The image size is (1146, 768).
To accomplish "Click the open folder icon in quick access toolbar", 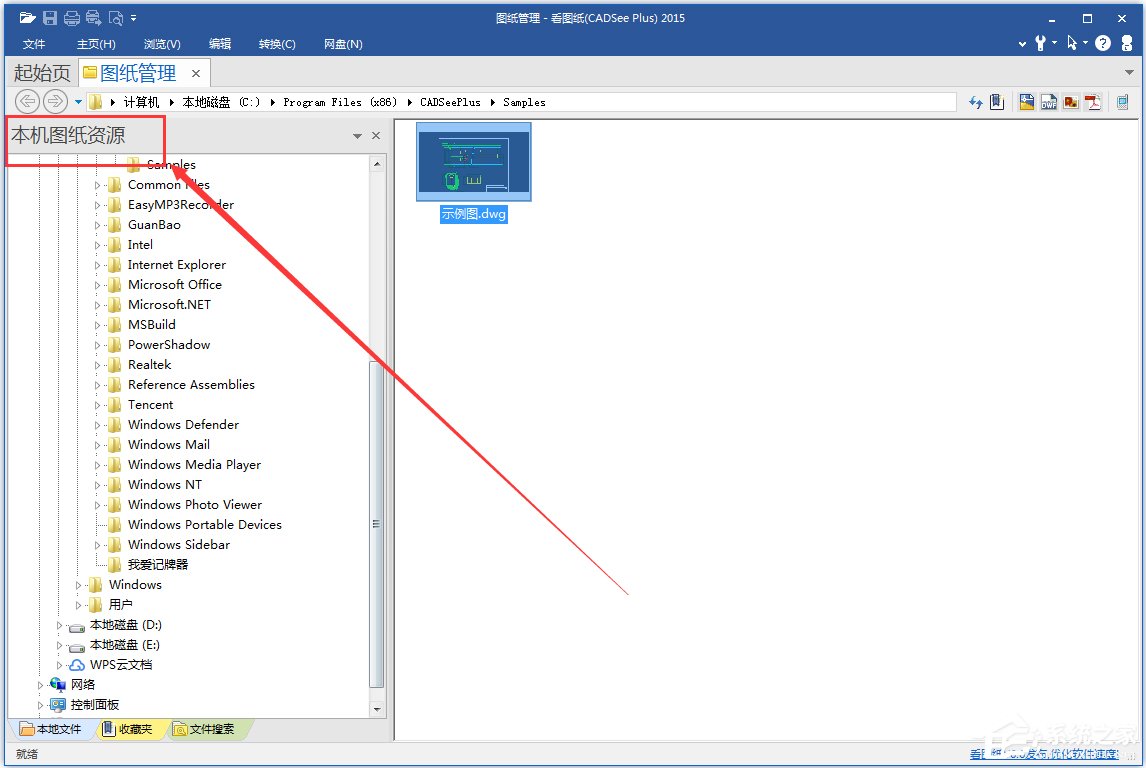I will pyautogui.click(x=27, y=18).
